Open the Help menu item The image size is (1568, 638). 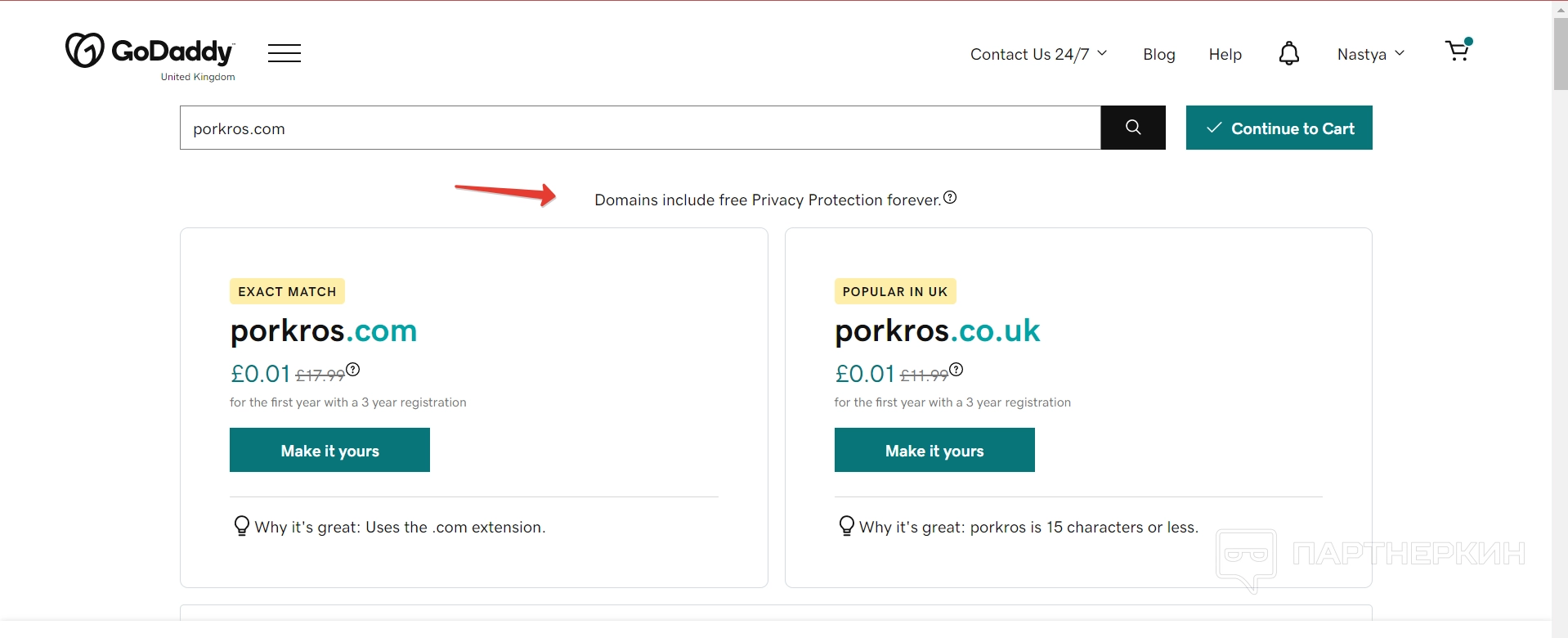tap(1225, 54)
